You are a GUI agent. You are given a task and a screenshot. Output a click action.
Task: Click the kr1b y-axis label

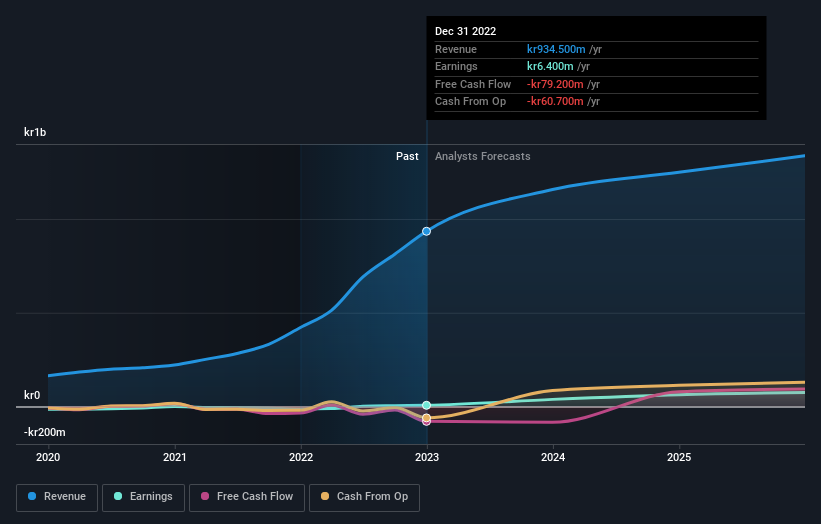[x=35, y=132]
